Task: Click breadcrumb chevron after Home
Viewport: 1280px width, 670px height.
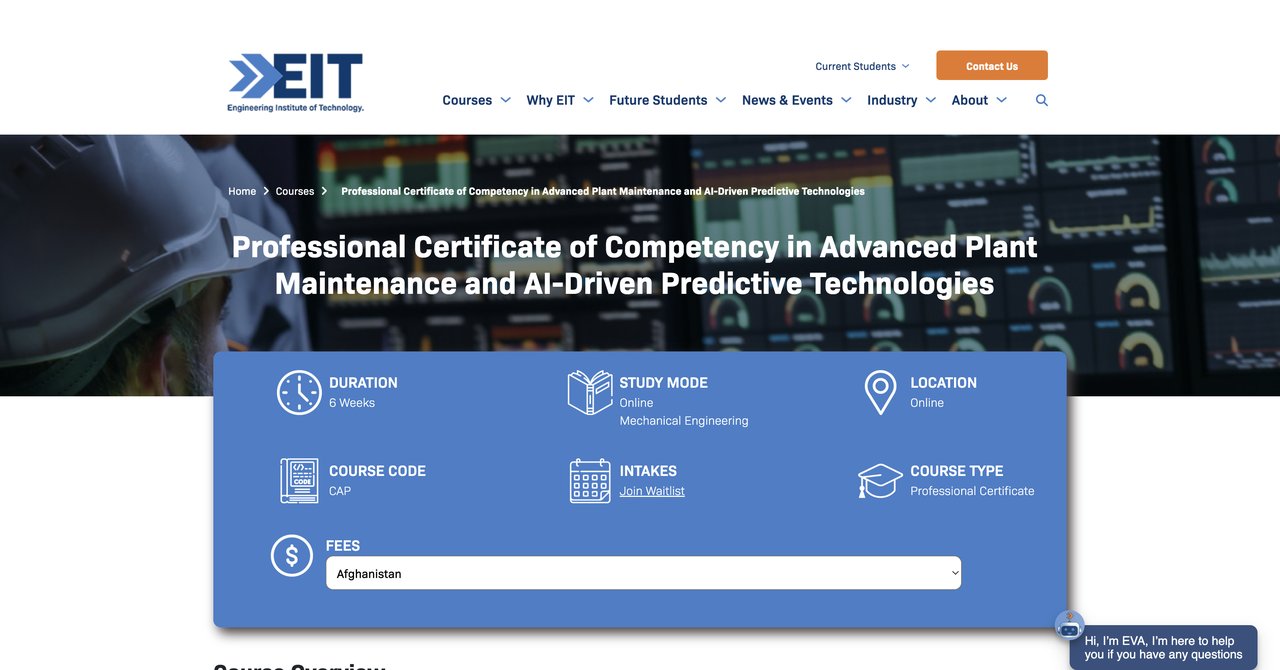Action: coord(266,191)
